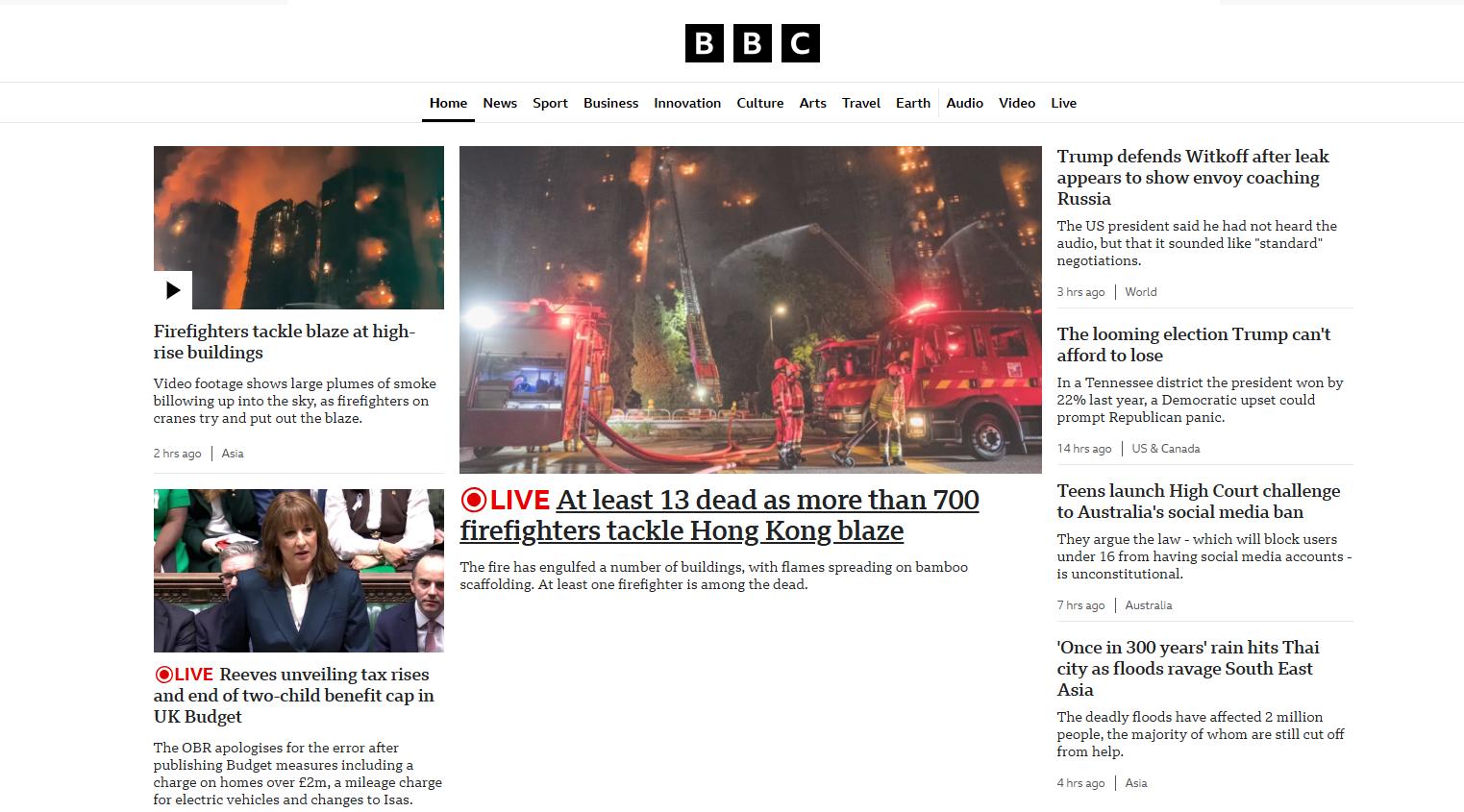Open the Sport section
The image size is (1464, 812).
tap(550, 103)
